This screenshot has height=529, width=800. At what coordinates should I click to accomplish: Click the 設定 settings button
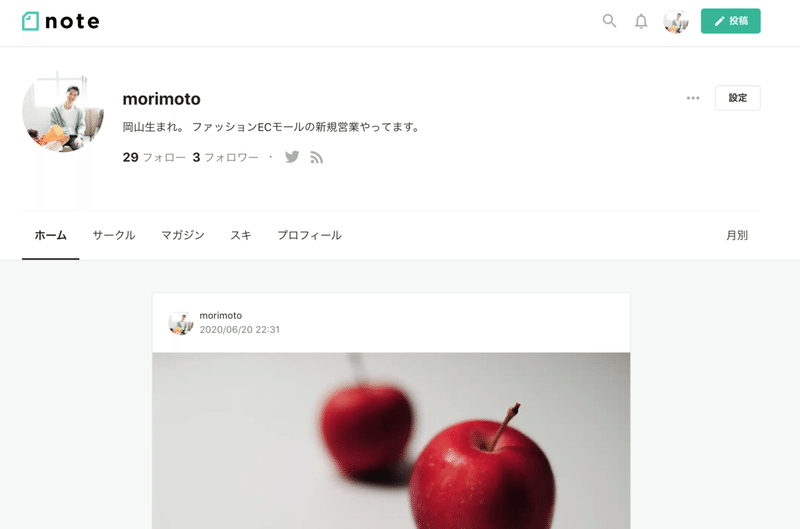[738, 98]
